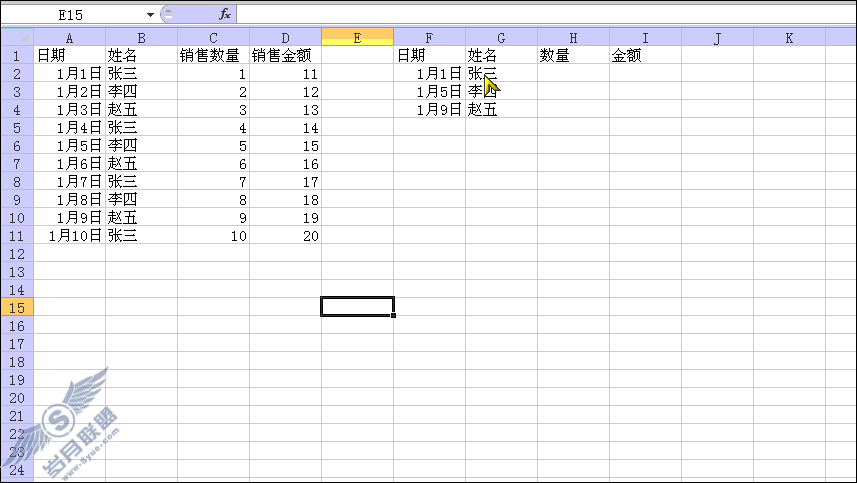This screenshot has width=857, height=483.
Task: Click cell C1 containing 销售数量
Action: coord(214,55)
